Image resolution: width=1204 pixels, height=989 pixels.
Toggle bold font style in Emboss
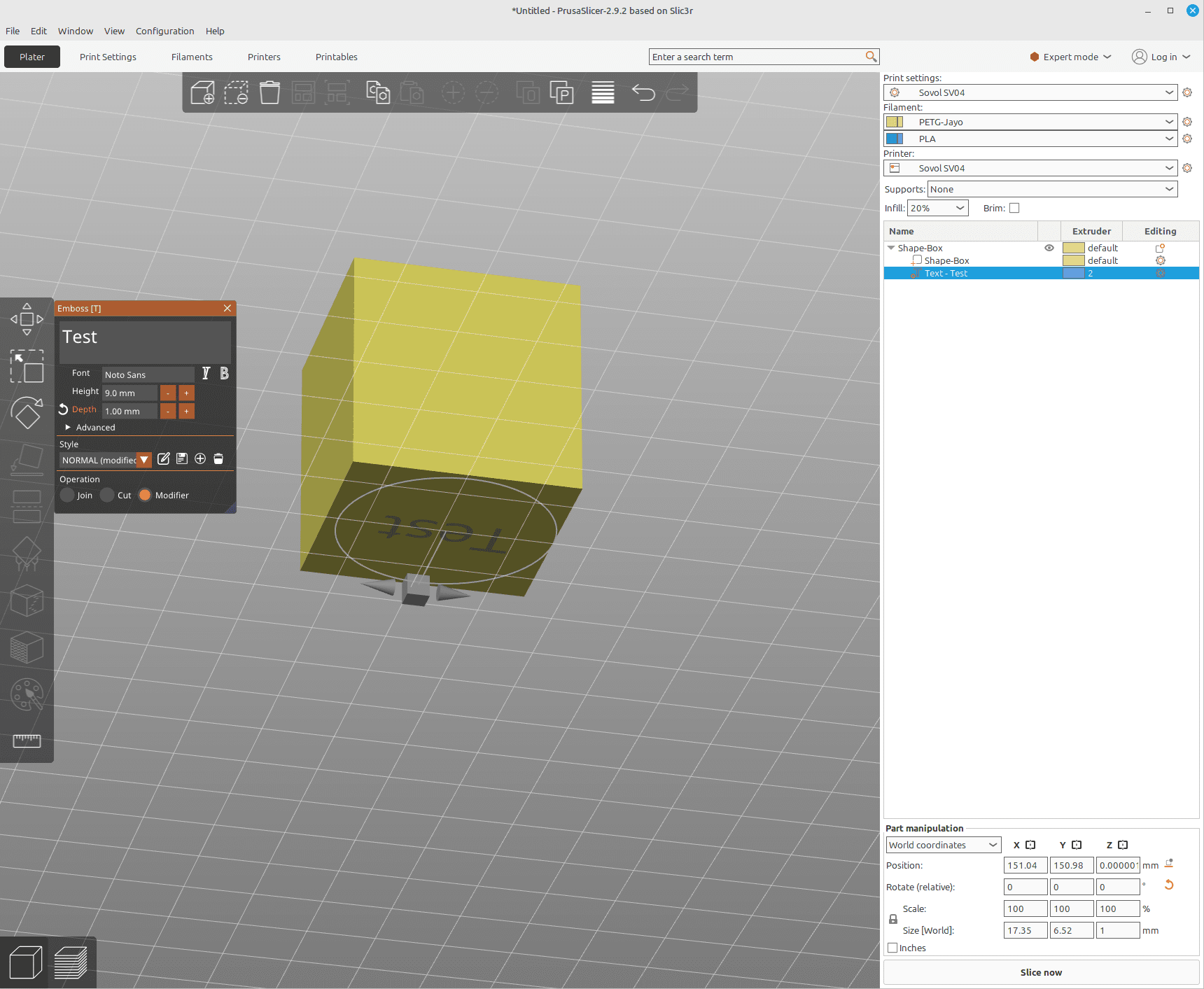[224, 373]
